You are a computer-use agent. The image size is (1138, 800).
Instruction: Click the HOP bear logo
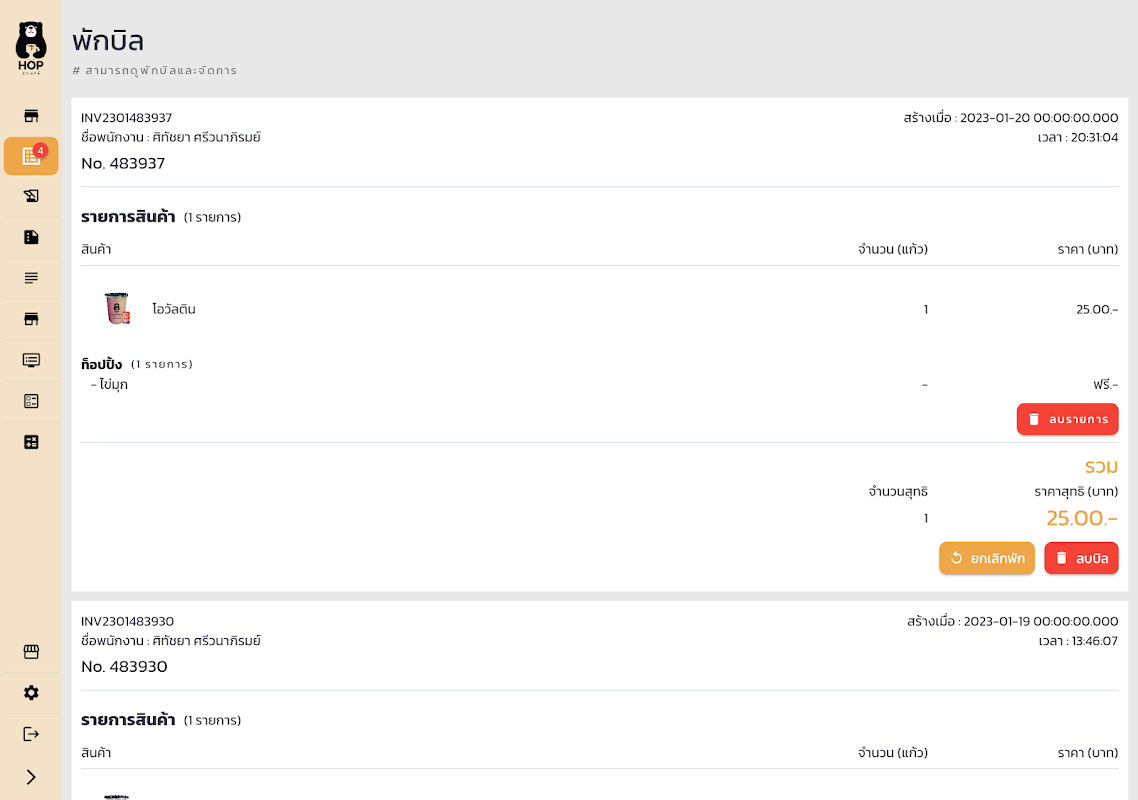31,46
